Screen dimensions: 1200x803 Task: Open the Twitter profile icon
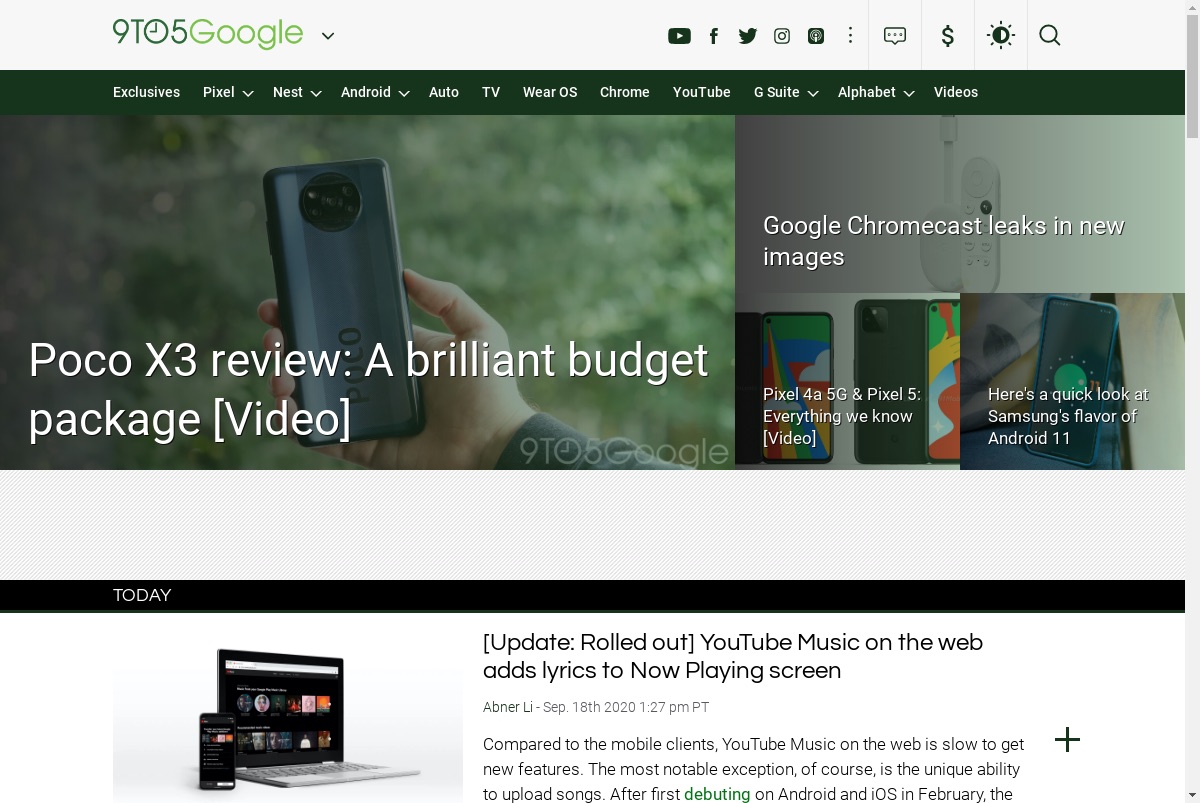coord(748,36)
